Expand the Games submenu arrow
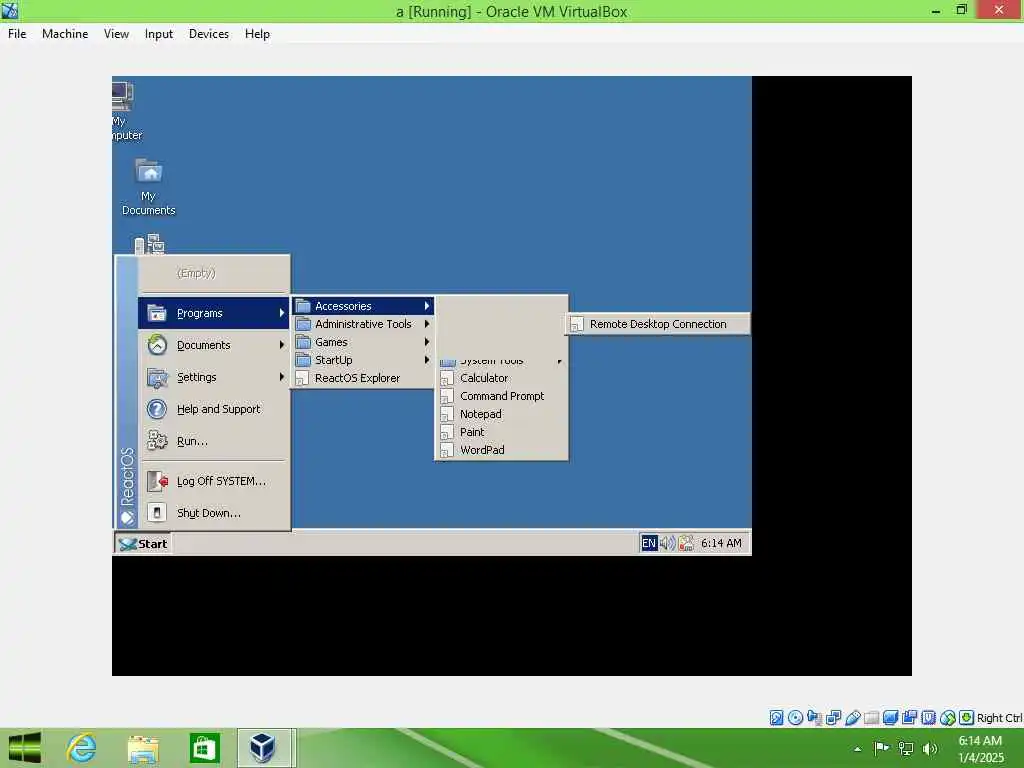The width and height of the screenshot is (1024, 768). click(x=426, y=342)
